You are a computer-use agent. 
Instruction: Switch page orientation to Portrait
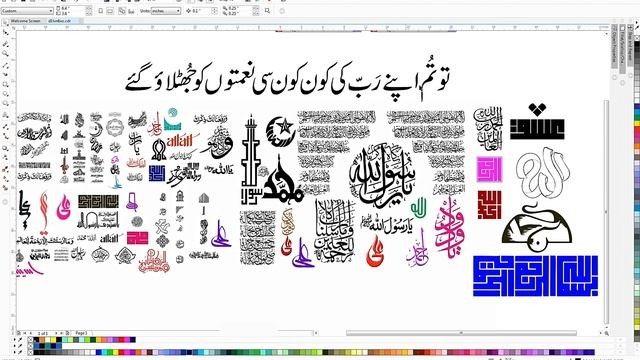click(100, 11)
